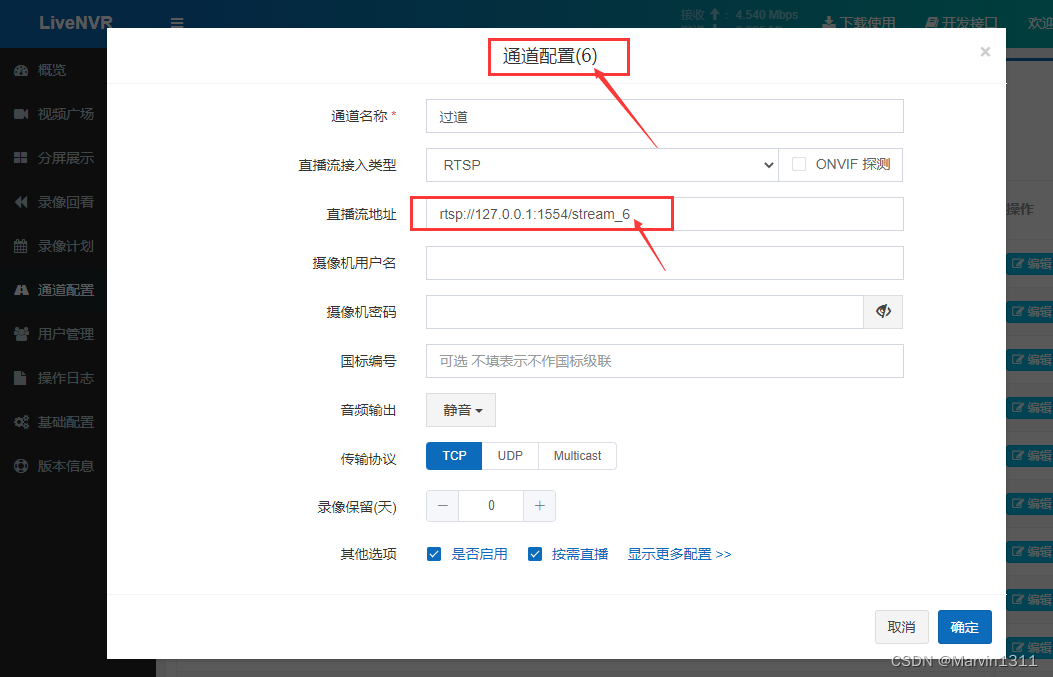Select Multicast transport protocol

(x=577, y=456)
